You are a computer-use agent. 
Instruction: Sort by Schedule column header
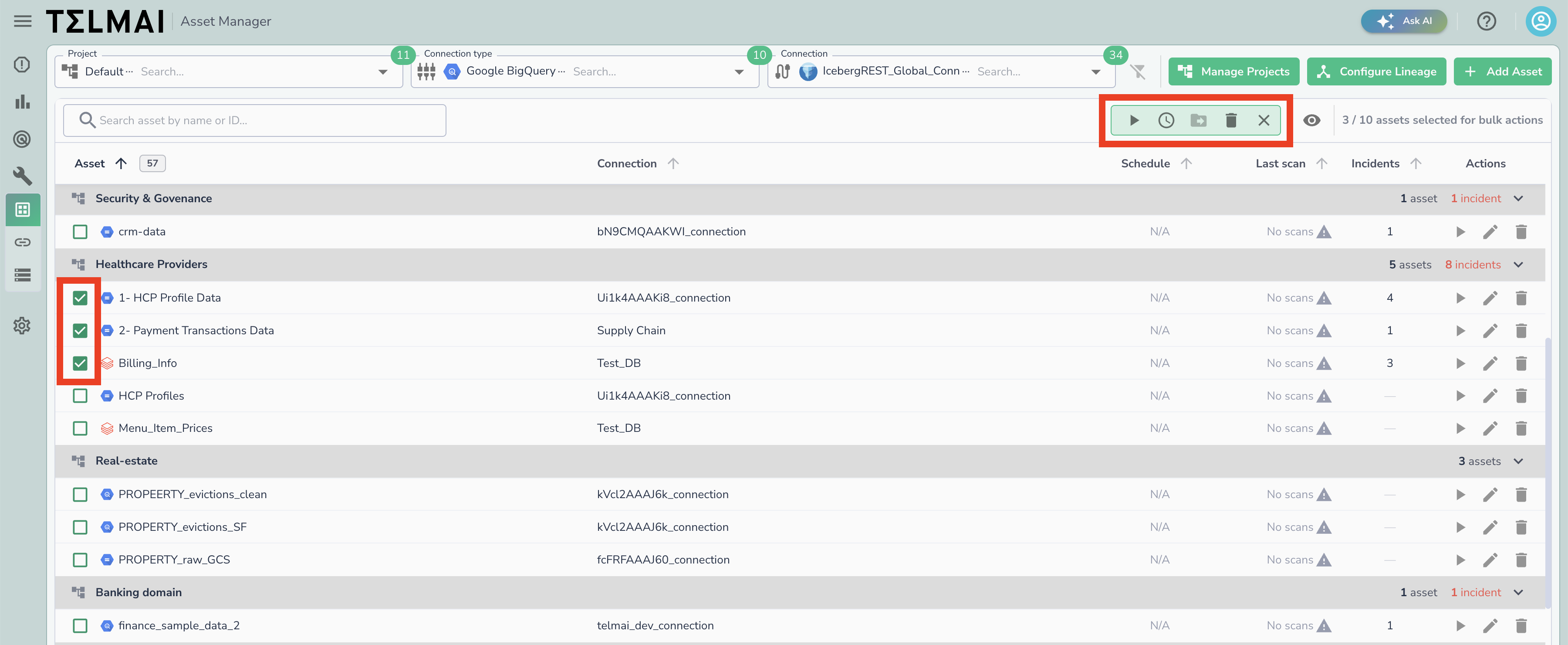click(x=1156, y=163)
